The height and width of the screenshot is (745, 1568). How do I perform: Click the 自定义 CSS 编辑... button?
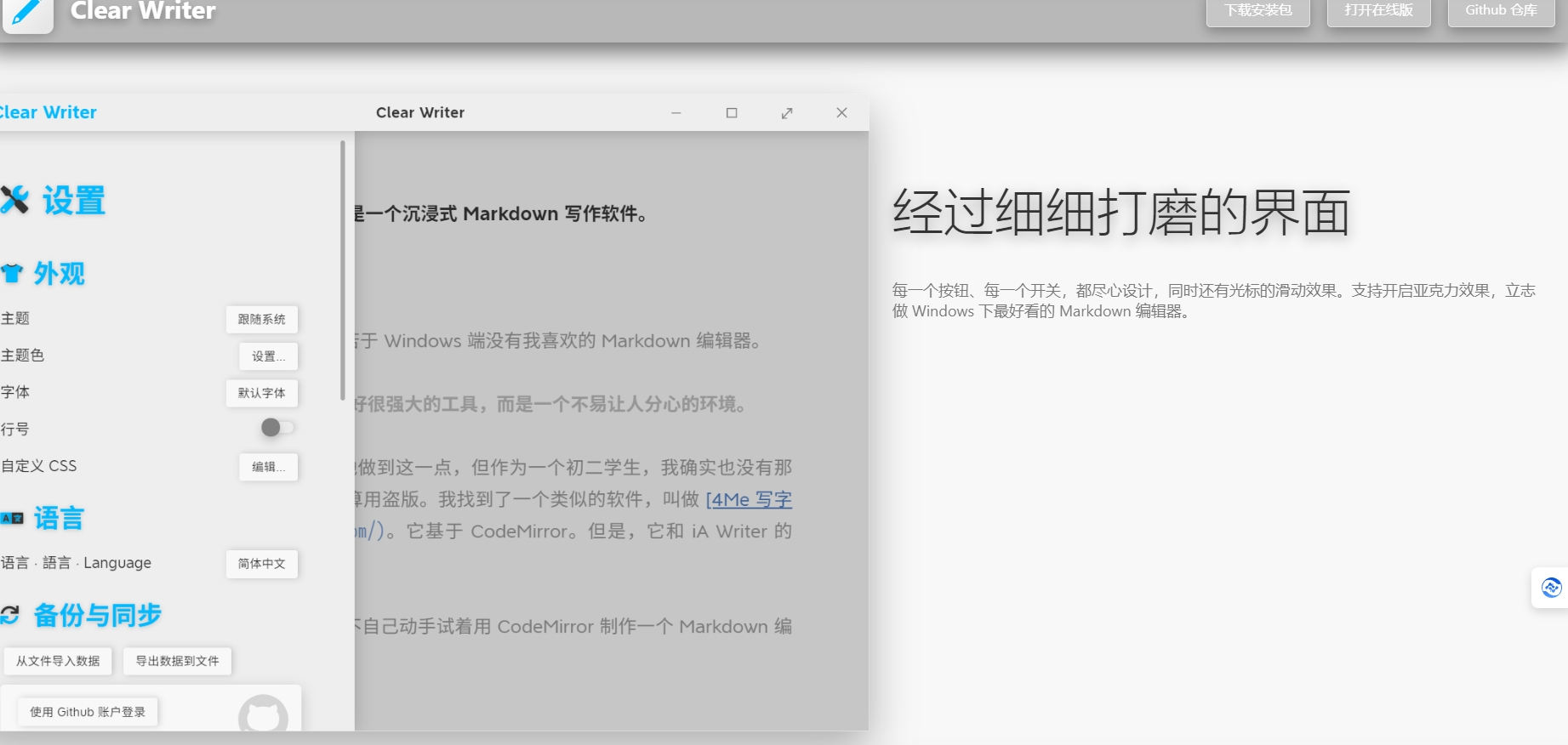click(x=269, y=467)
